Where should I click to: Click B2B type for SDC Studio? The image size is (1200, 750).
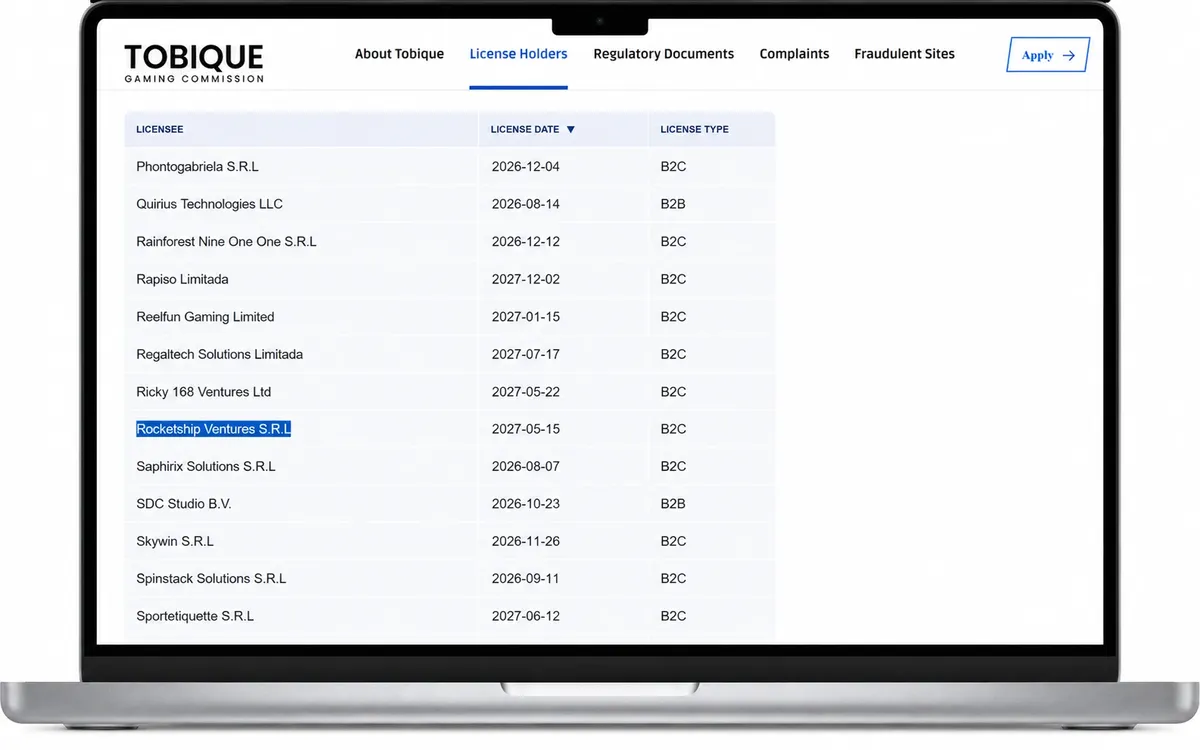pos(673,504)
